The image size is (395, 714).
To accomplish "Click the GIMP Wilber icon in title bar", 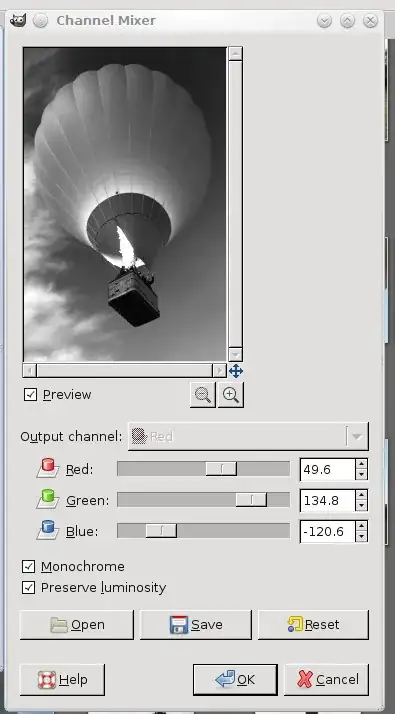I will pyautogui.click(x=18, y=20).
